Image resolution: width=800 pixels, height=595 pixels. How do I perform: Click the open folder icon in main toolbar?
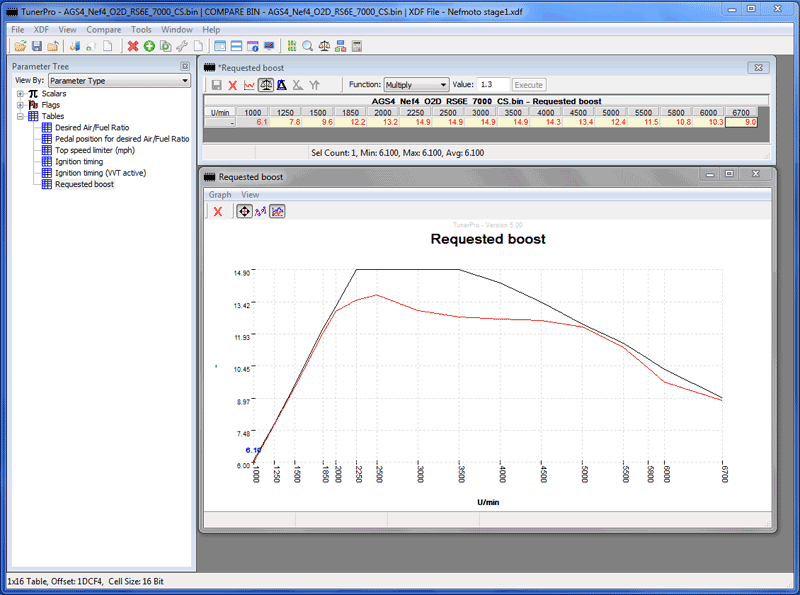click(20, 46)
